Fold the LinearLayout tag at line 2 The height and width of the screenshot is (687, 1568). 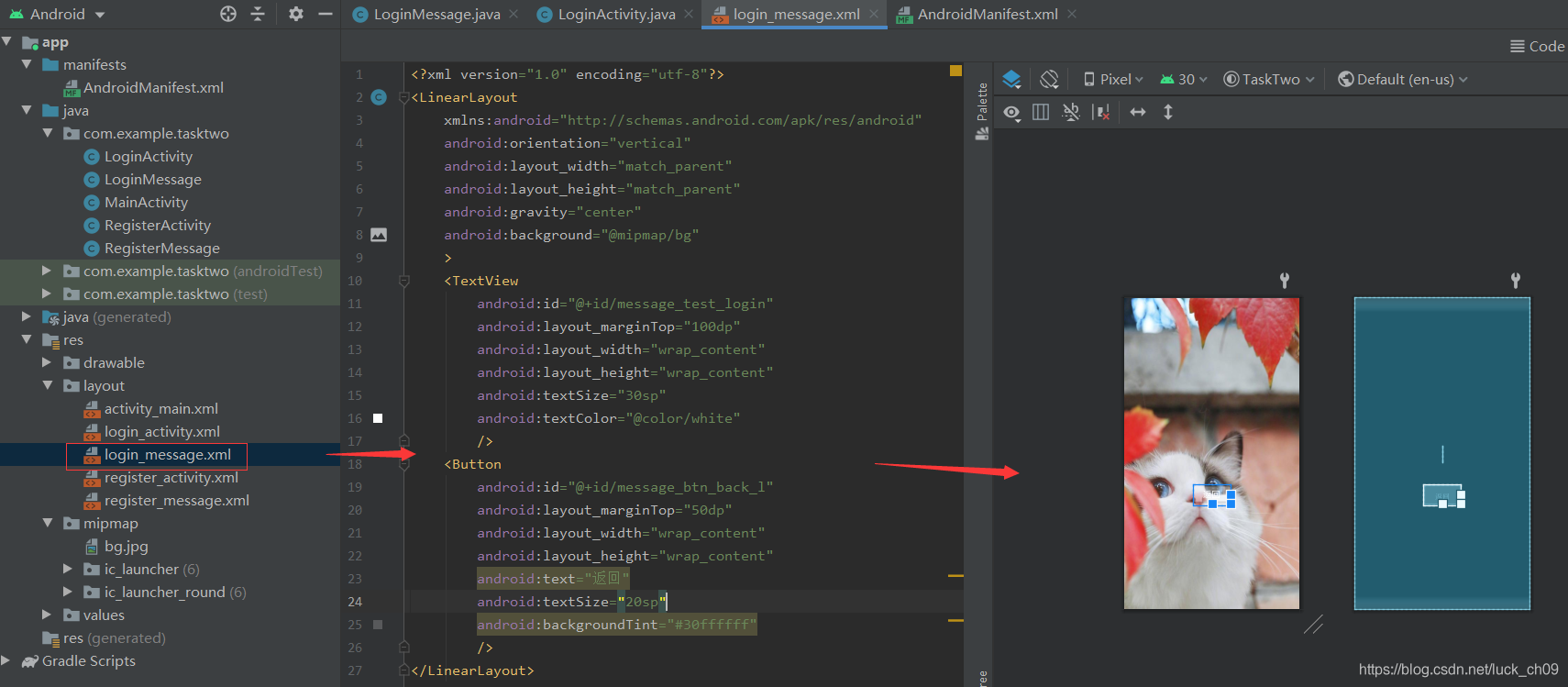pos(404,97)
